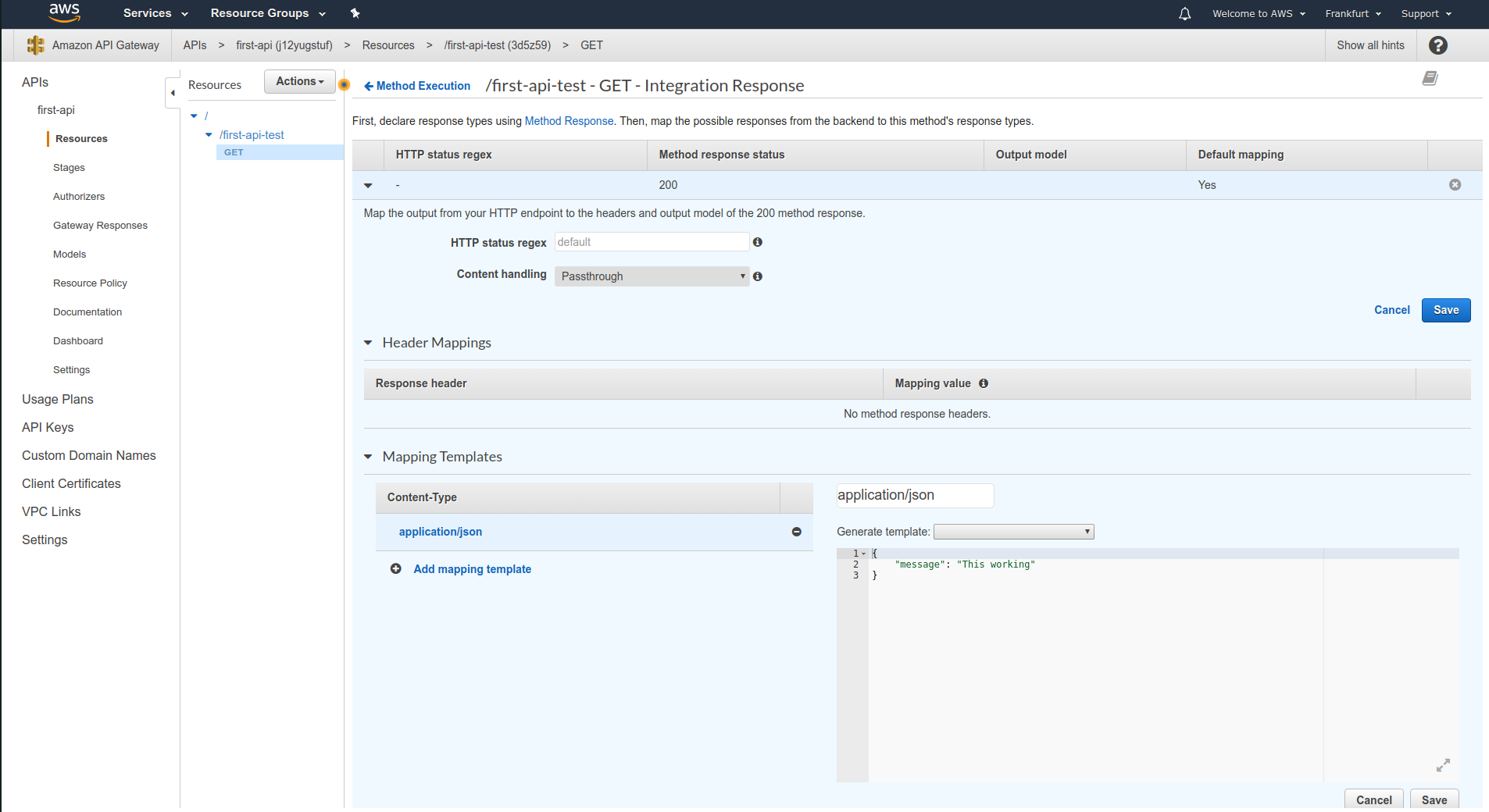Go back via the Method Execution arrow

pos(417,86)
